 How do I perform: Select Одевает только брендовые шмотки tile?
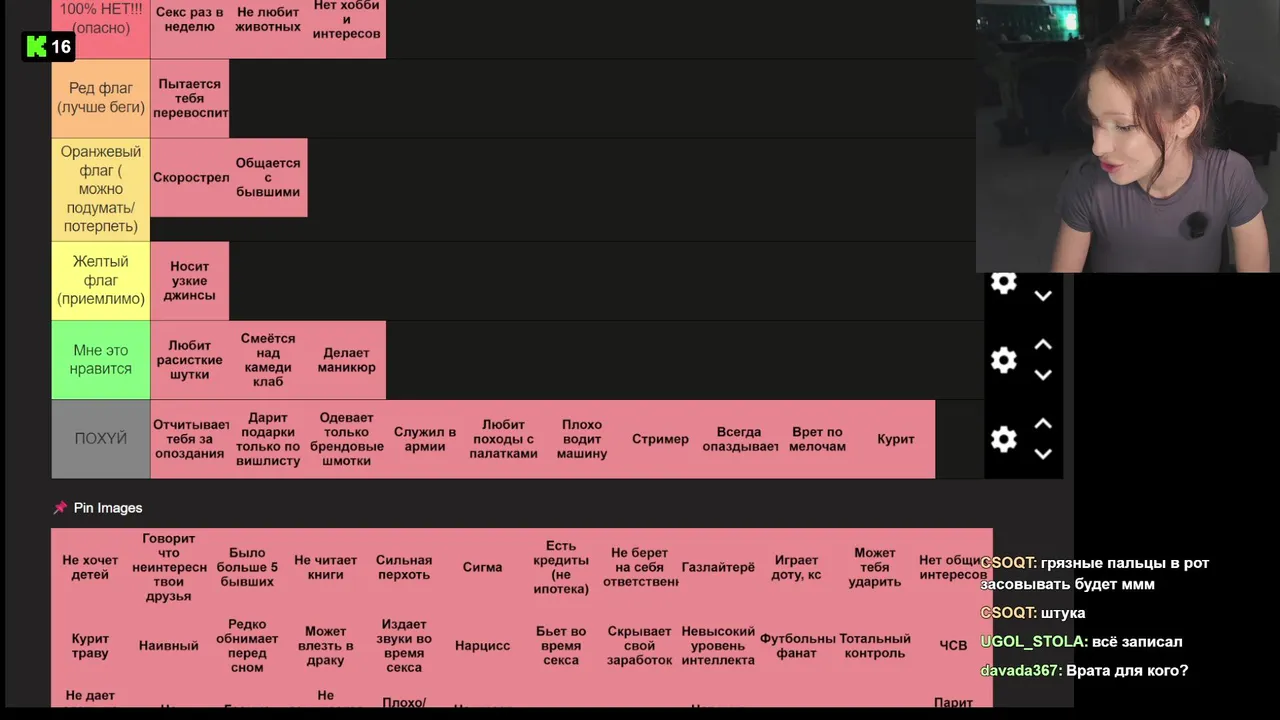pos(346,439)
